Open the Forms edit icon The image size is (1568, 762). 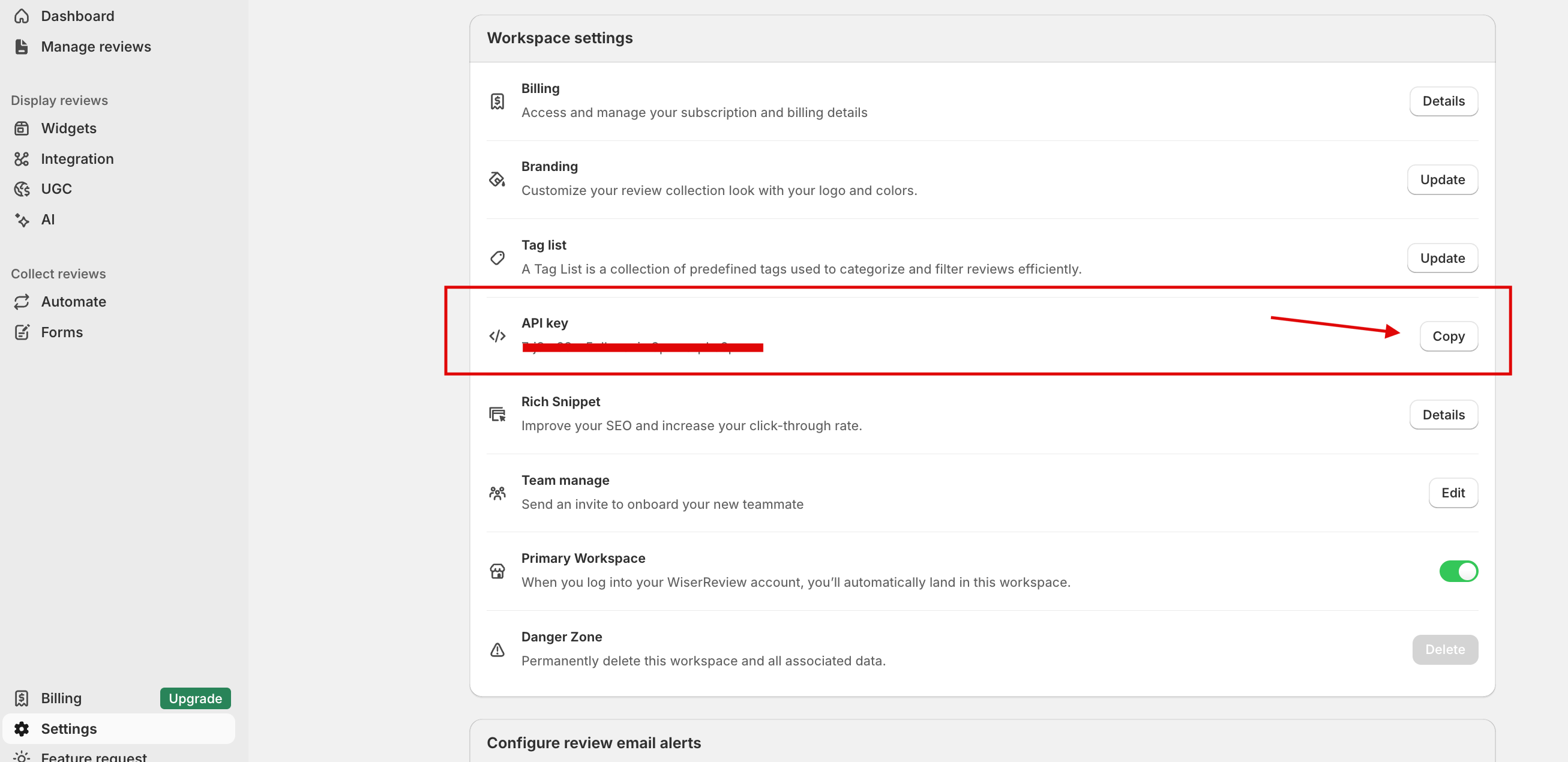[22, 332]
